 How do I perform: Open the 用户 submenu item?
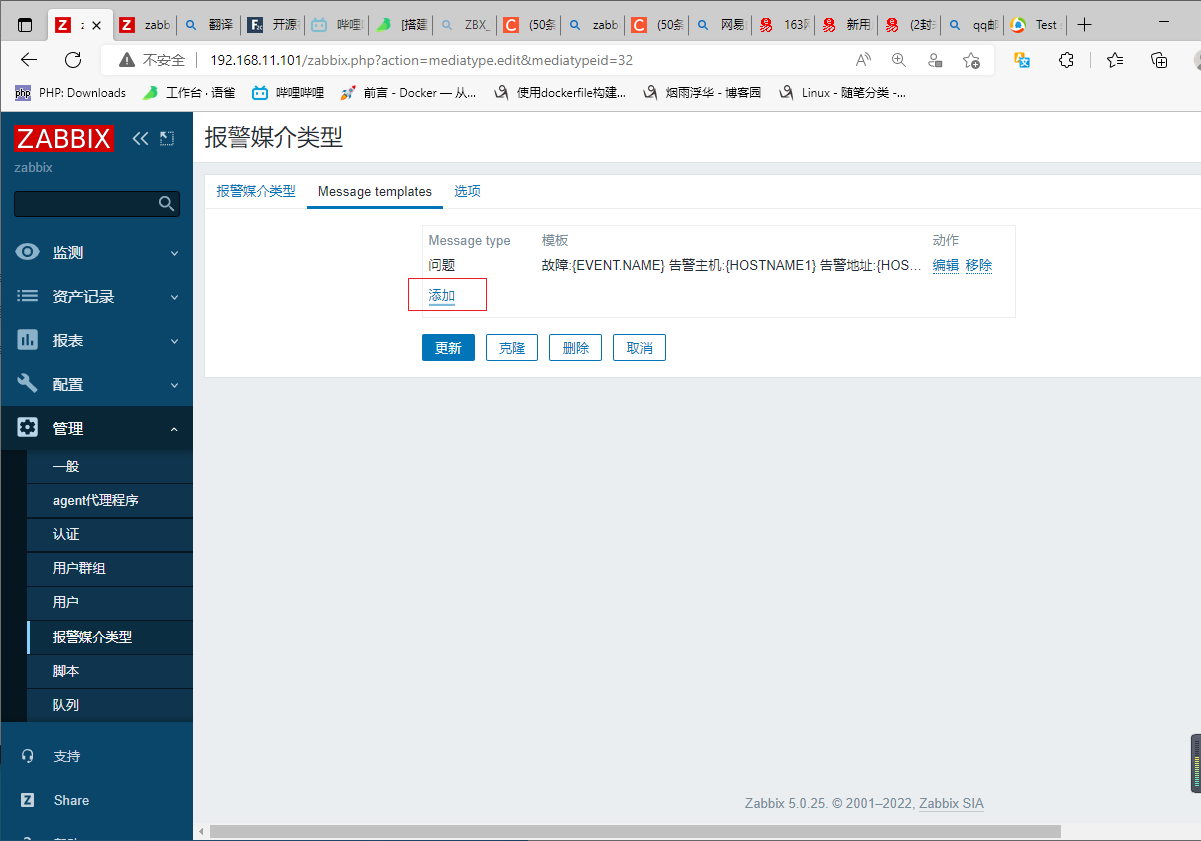click(x=110, y=603)
